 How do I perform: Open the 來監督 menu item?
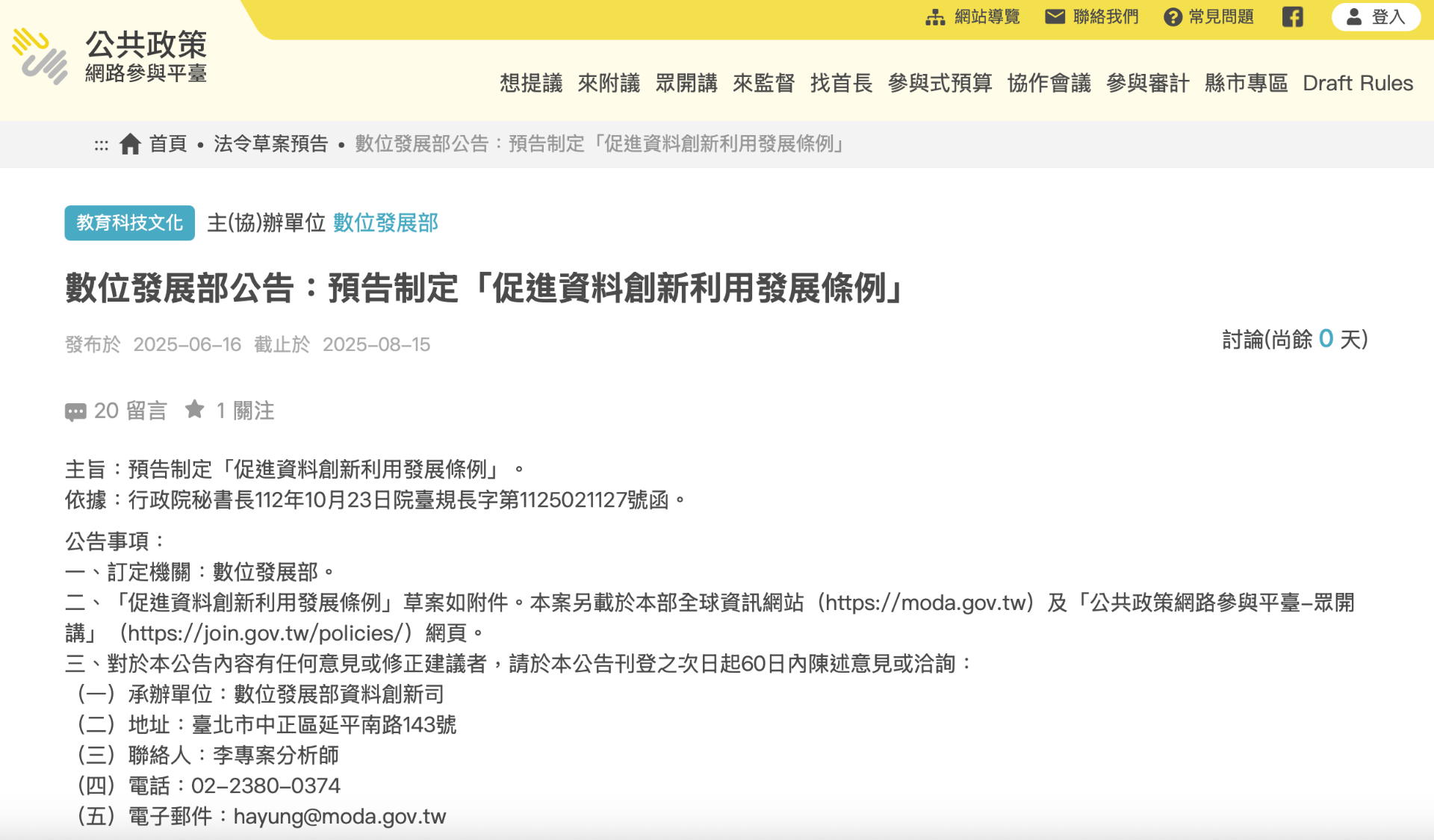[764, 83]
